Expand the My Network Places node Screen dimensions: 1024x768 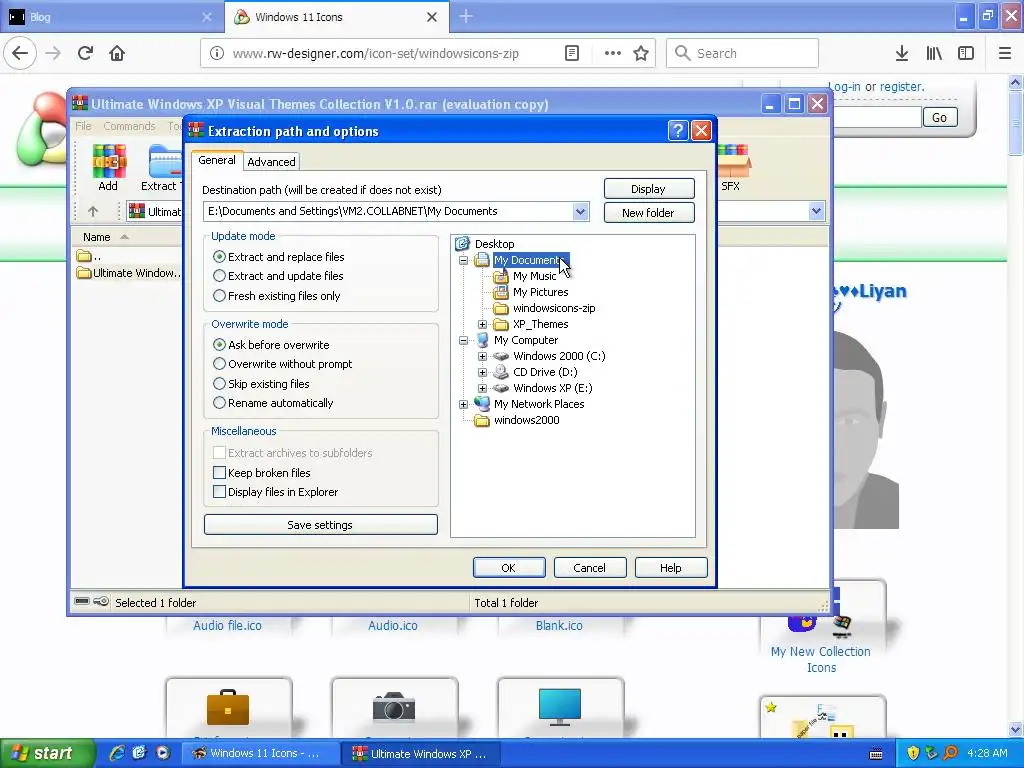point(463,404)
